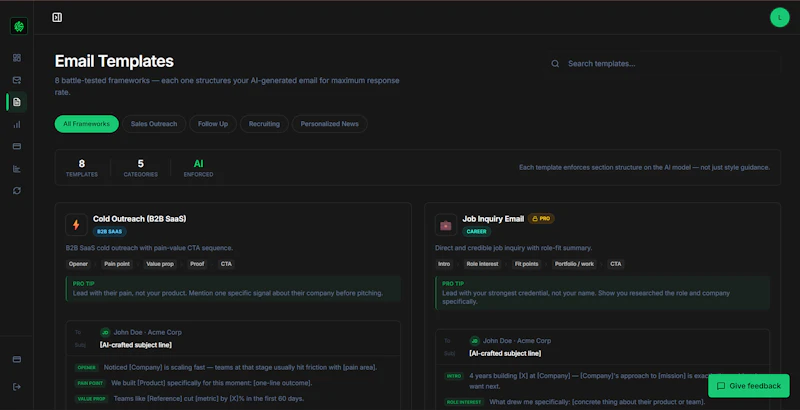Click the Fit points chip

tap(526, 264)
